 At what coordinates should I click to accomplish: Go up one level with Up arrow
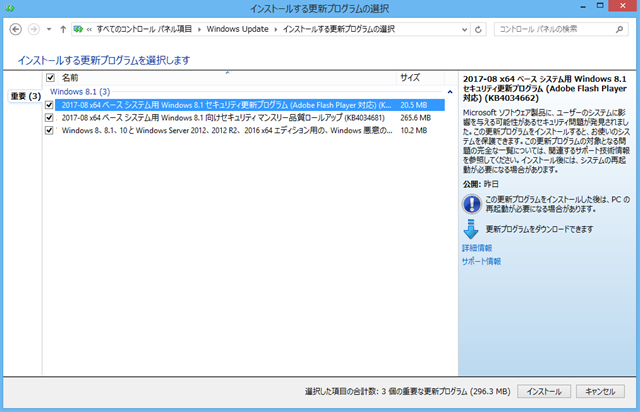point(63,29)
